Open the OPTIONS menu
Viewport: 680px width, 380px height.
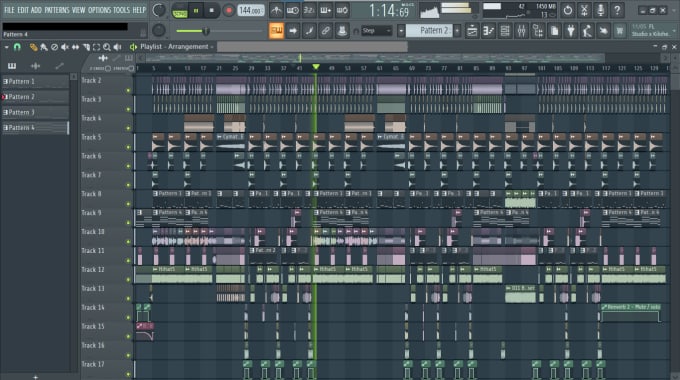[x=100, y=10]
